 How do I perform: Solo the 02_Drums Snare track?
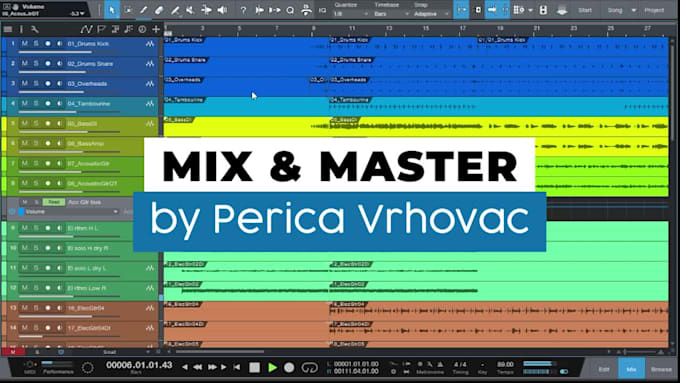click(x=36, y=63)
